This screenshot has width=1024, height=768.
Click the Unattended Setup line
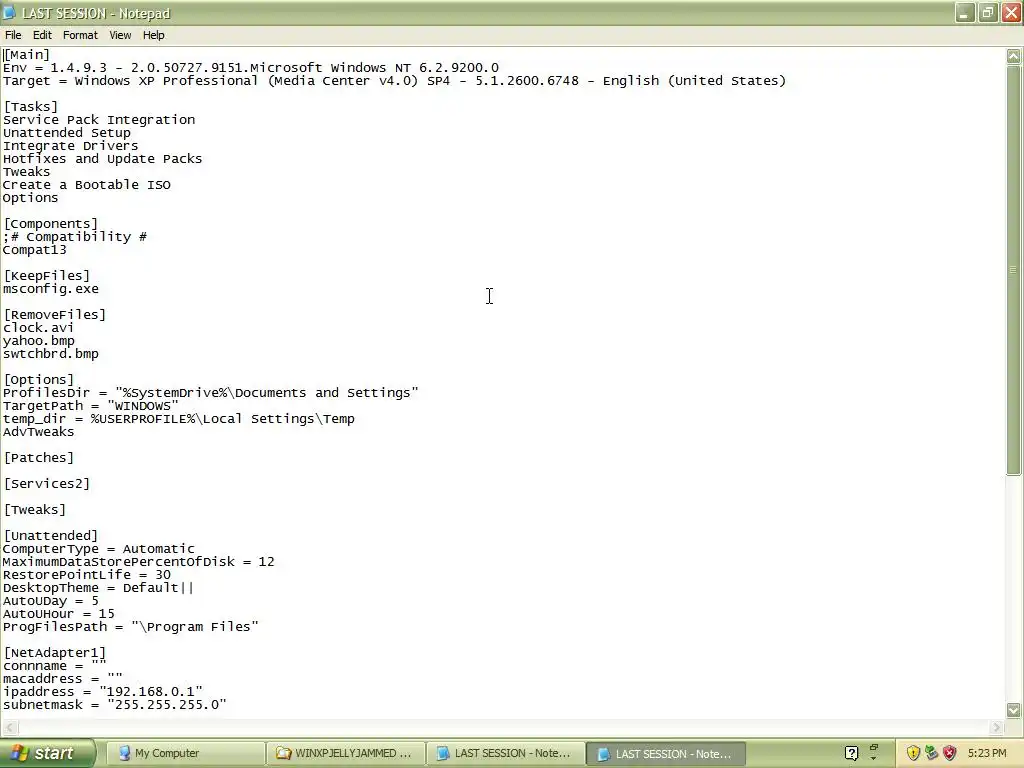(67, 133)
